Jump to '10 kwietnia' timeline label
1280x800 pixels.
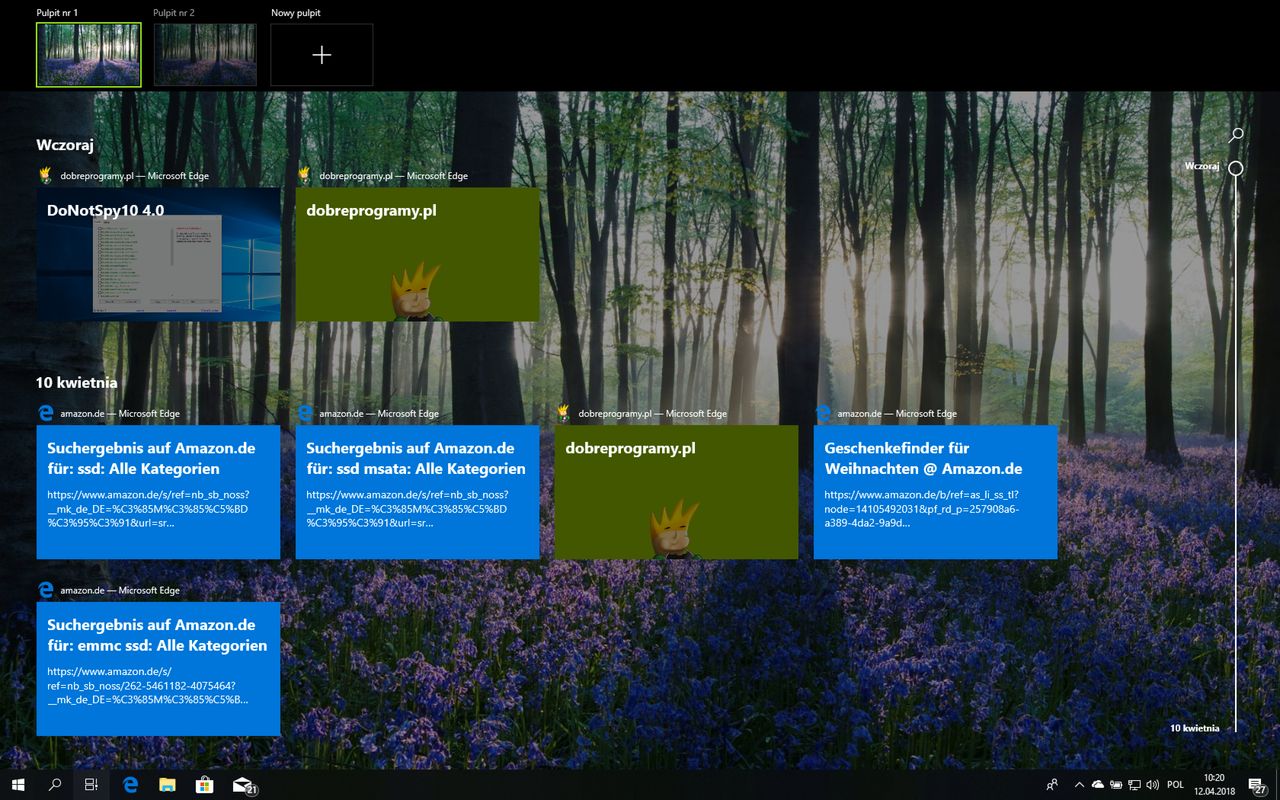[x=1194, y=728]
